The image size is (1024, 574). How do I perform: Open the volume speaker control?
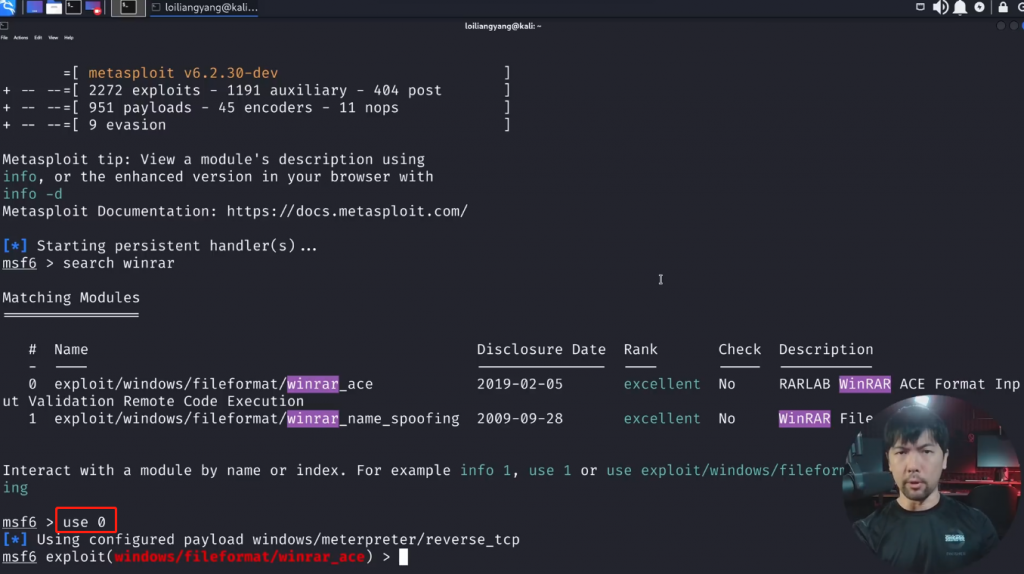pos(940,8)
